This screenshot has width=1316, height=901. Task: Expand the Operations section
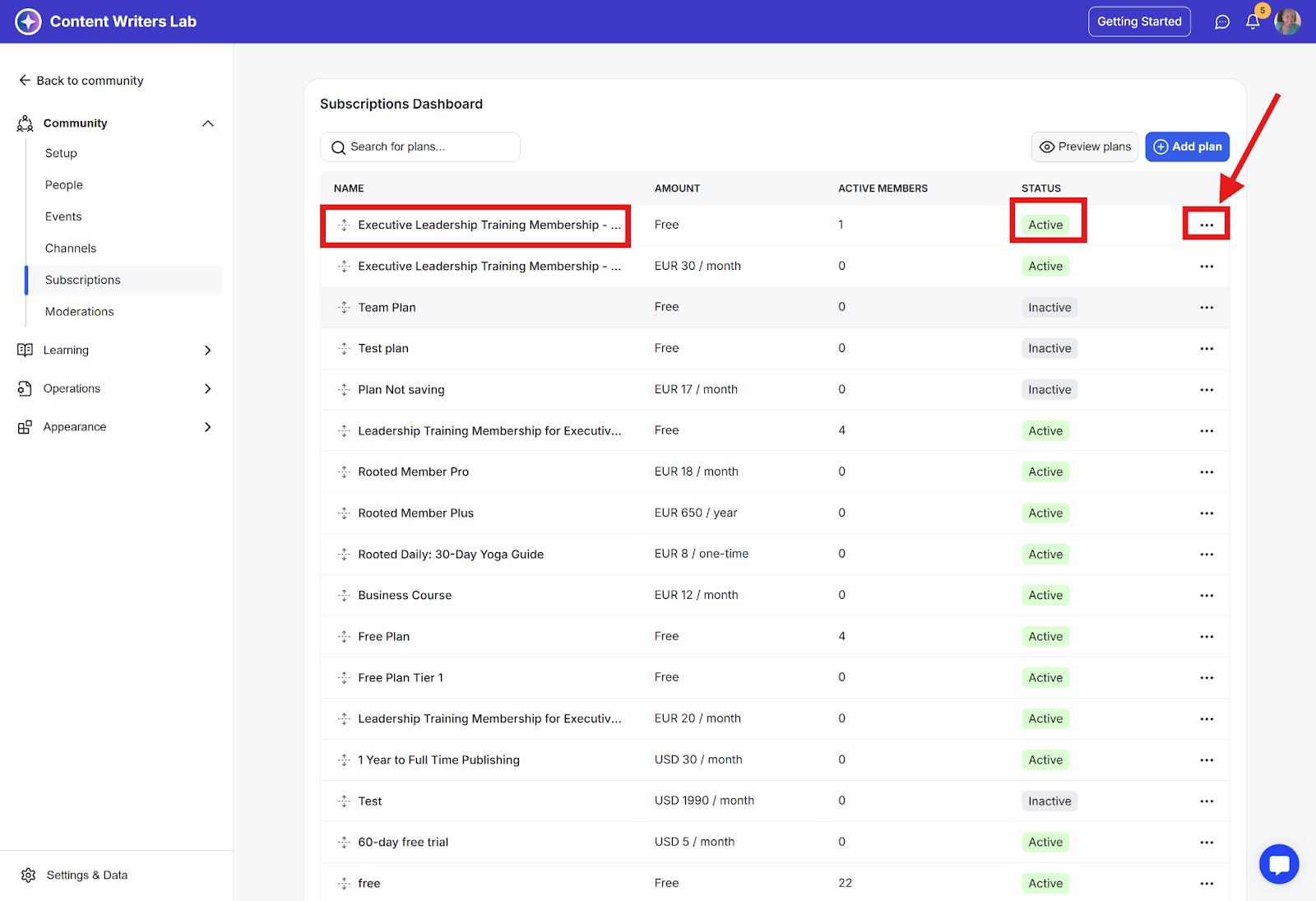(207, 388)
